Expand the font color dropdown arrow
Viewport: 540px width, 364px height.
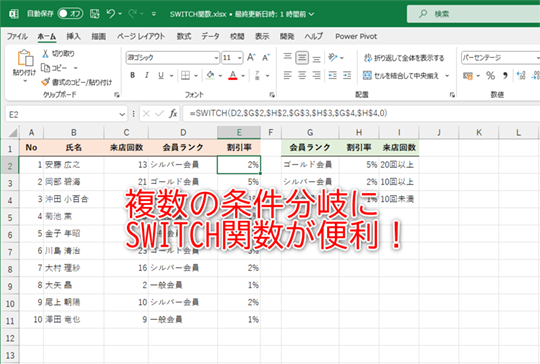(243, 76)
